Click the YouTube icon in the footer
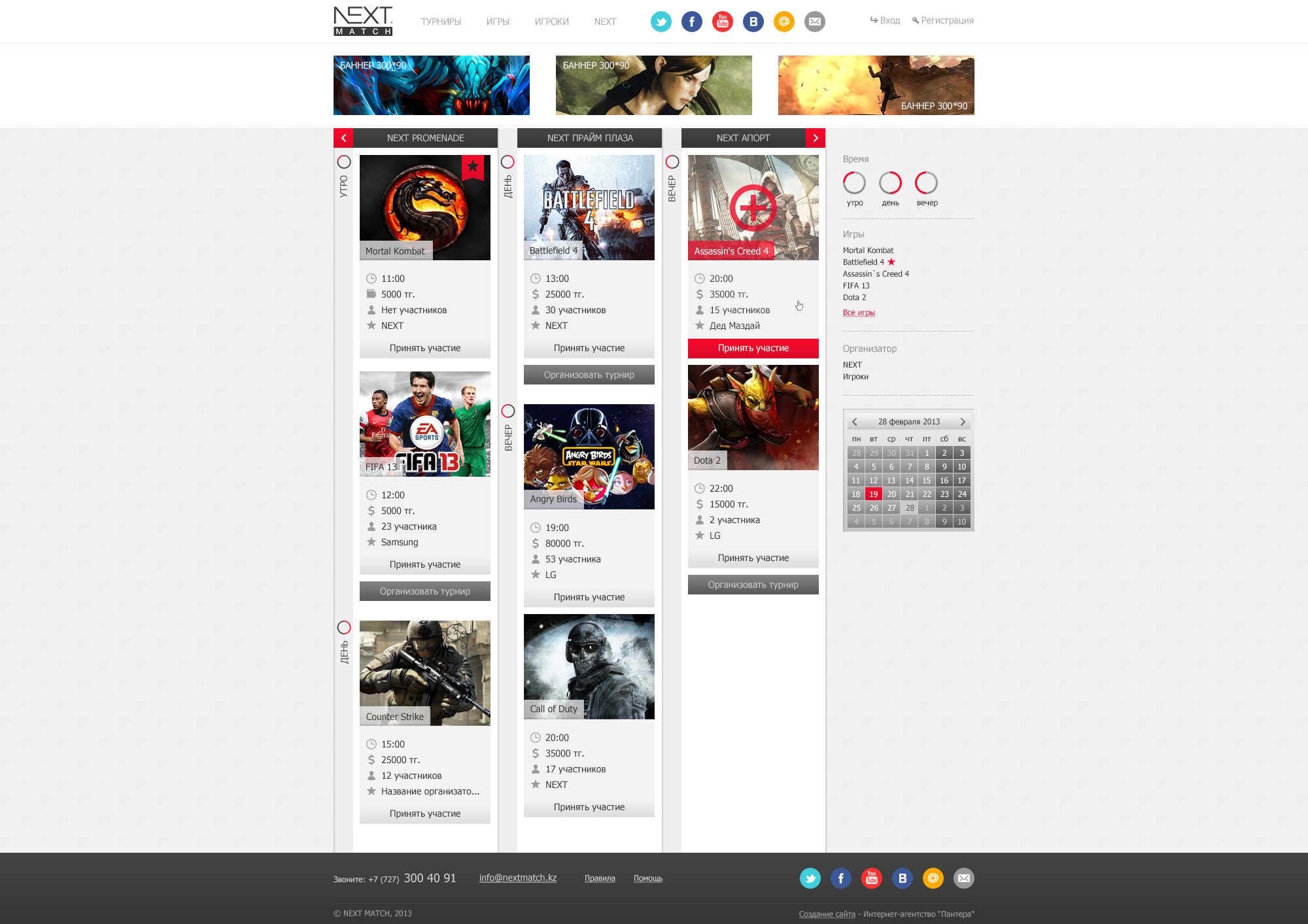The image size is (1308, 924). click(871, 878)
